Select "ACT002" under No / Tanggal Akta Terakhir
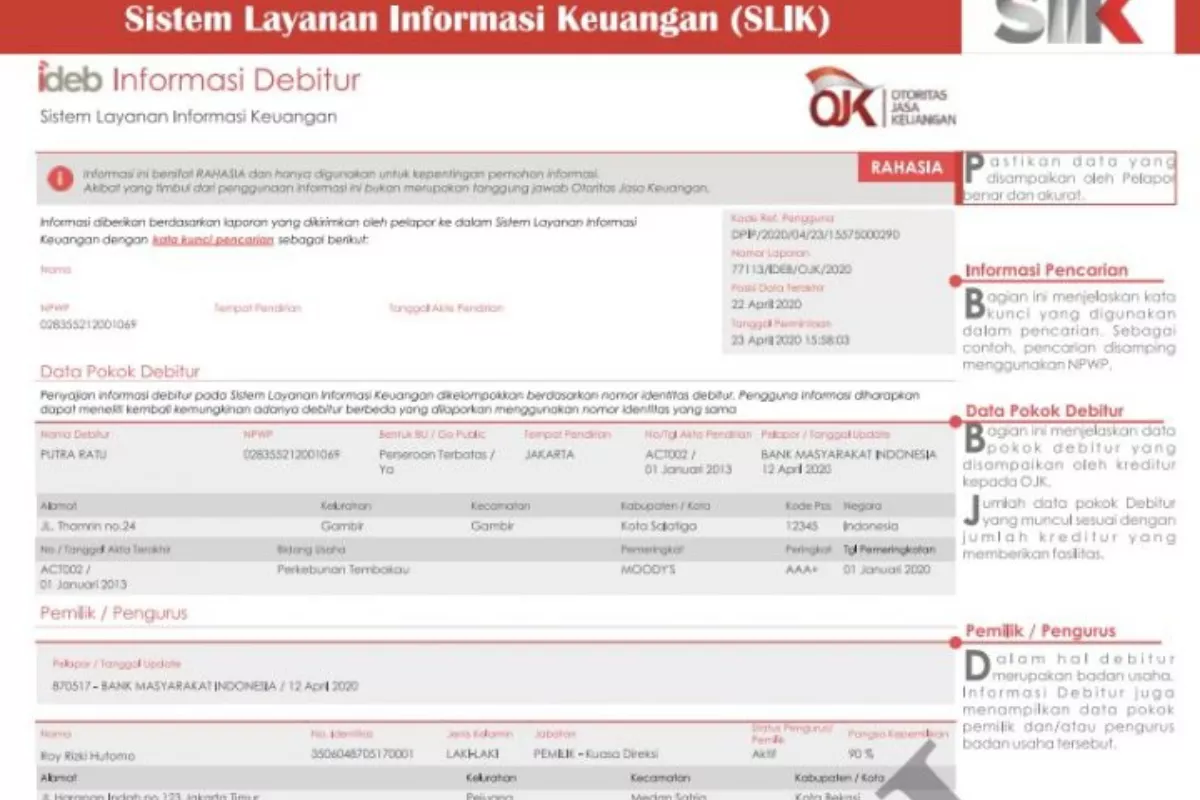Viewport: 1200px width, 800px height. (65, 569)
